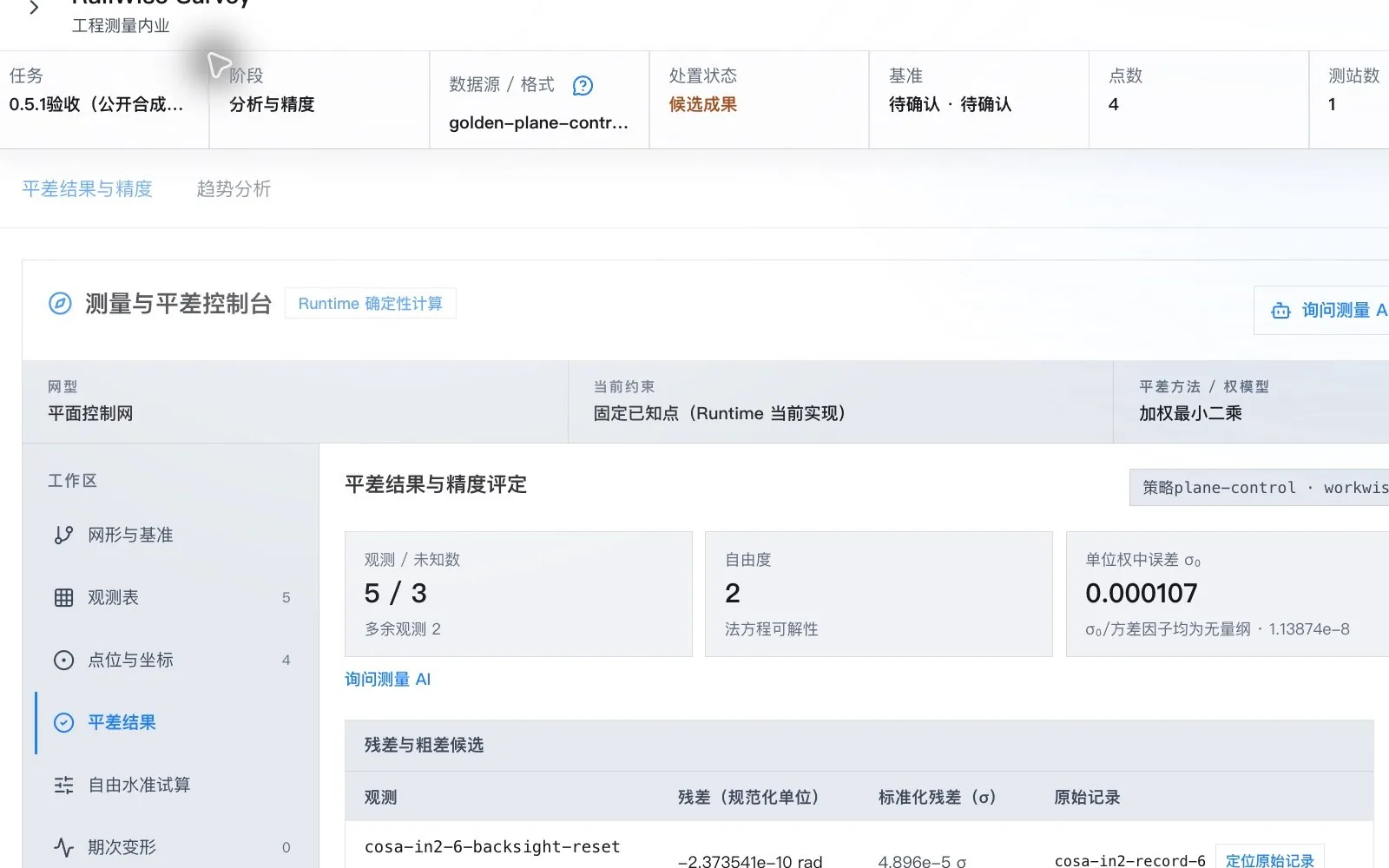This screenshot has height=868, width=1389.
Task: Click the Runtime 确定性计算 tag
Action: (371, 304)
